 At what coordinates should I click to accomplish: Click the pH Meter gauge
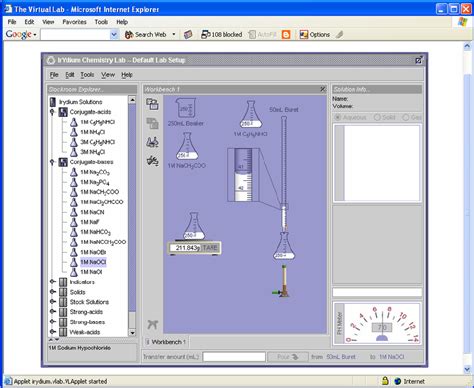click(x=377, y=323)
